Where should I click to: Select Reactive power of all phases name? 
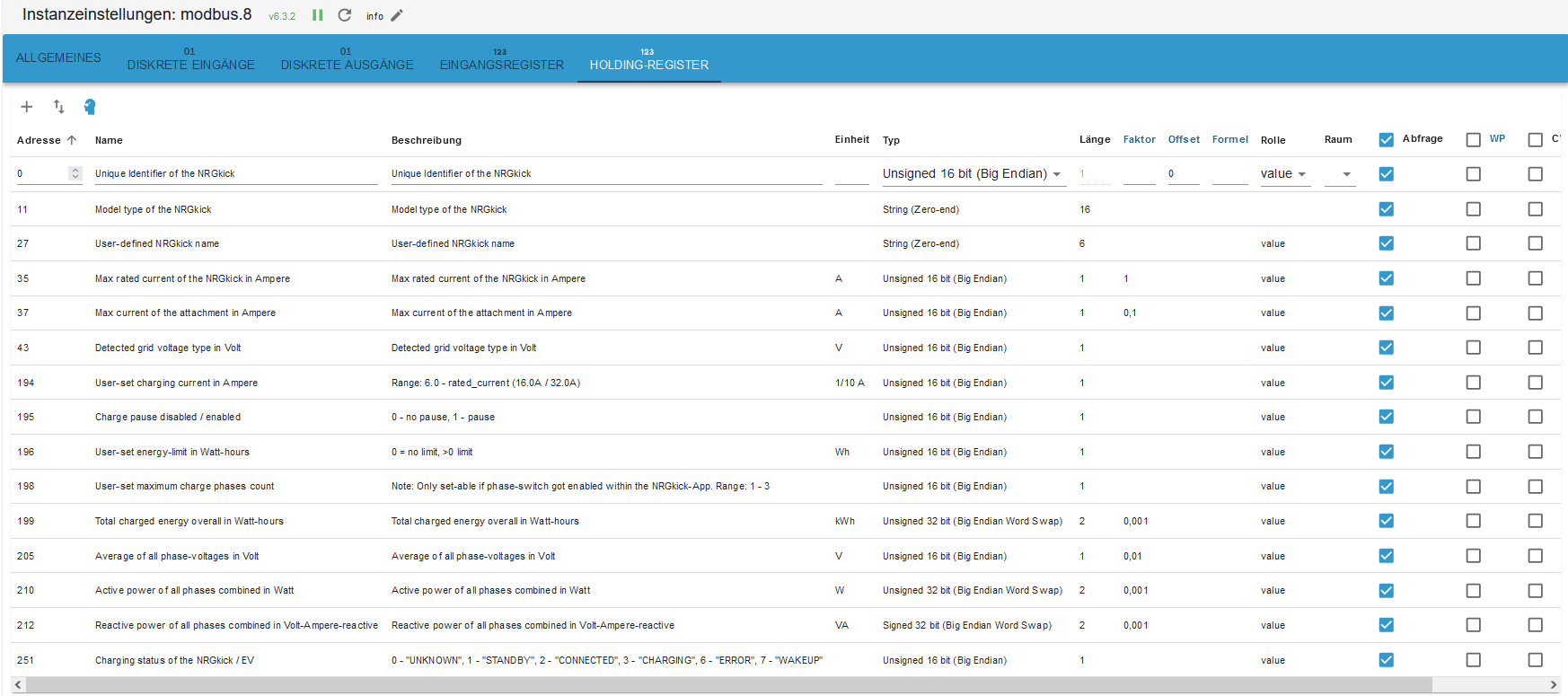point(236,625)
